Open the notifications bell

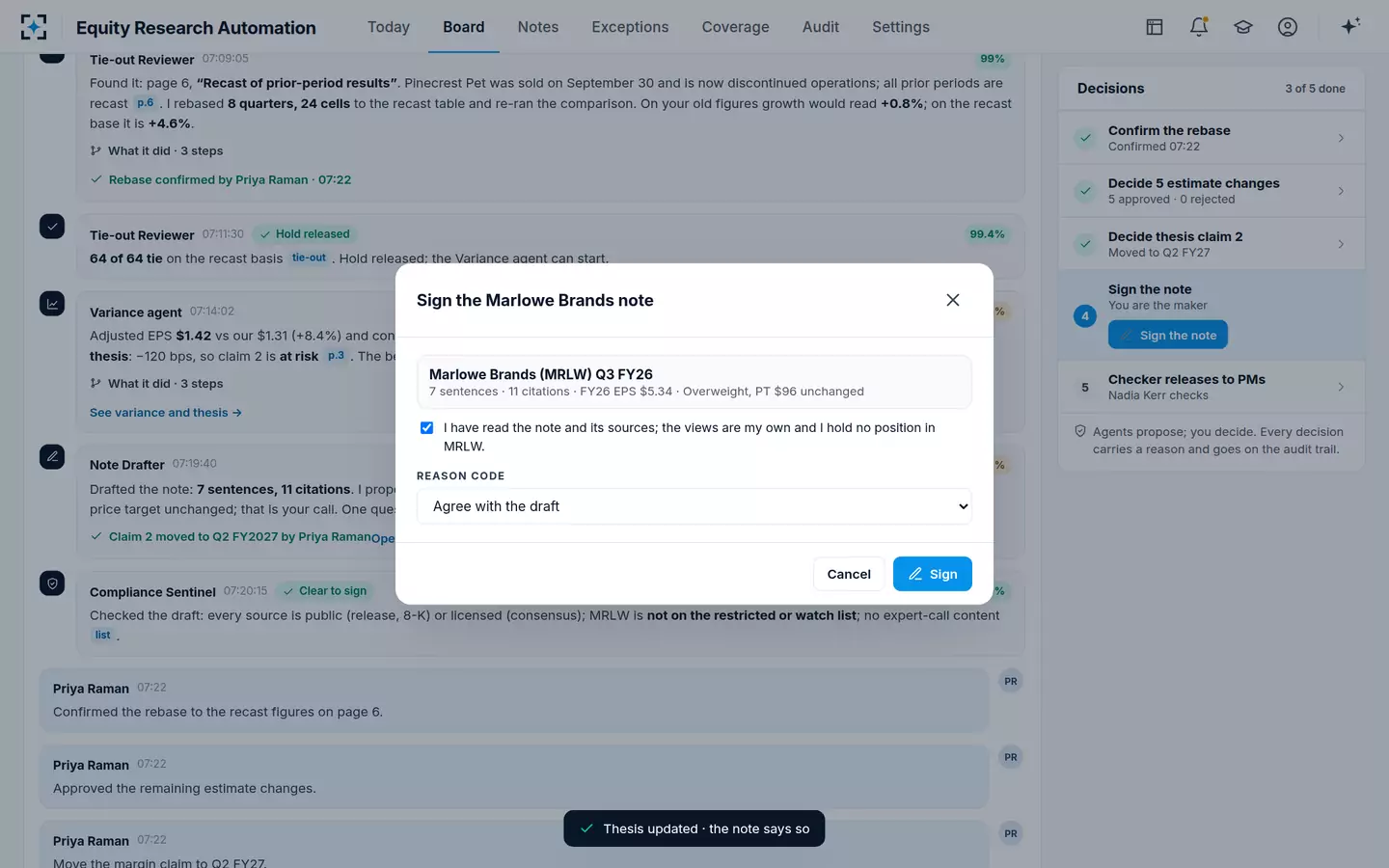[x=1199, y=27]
